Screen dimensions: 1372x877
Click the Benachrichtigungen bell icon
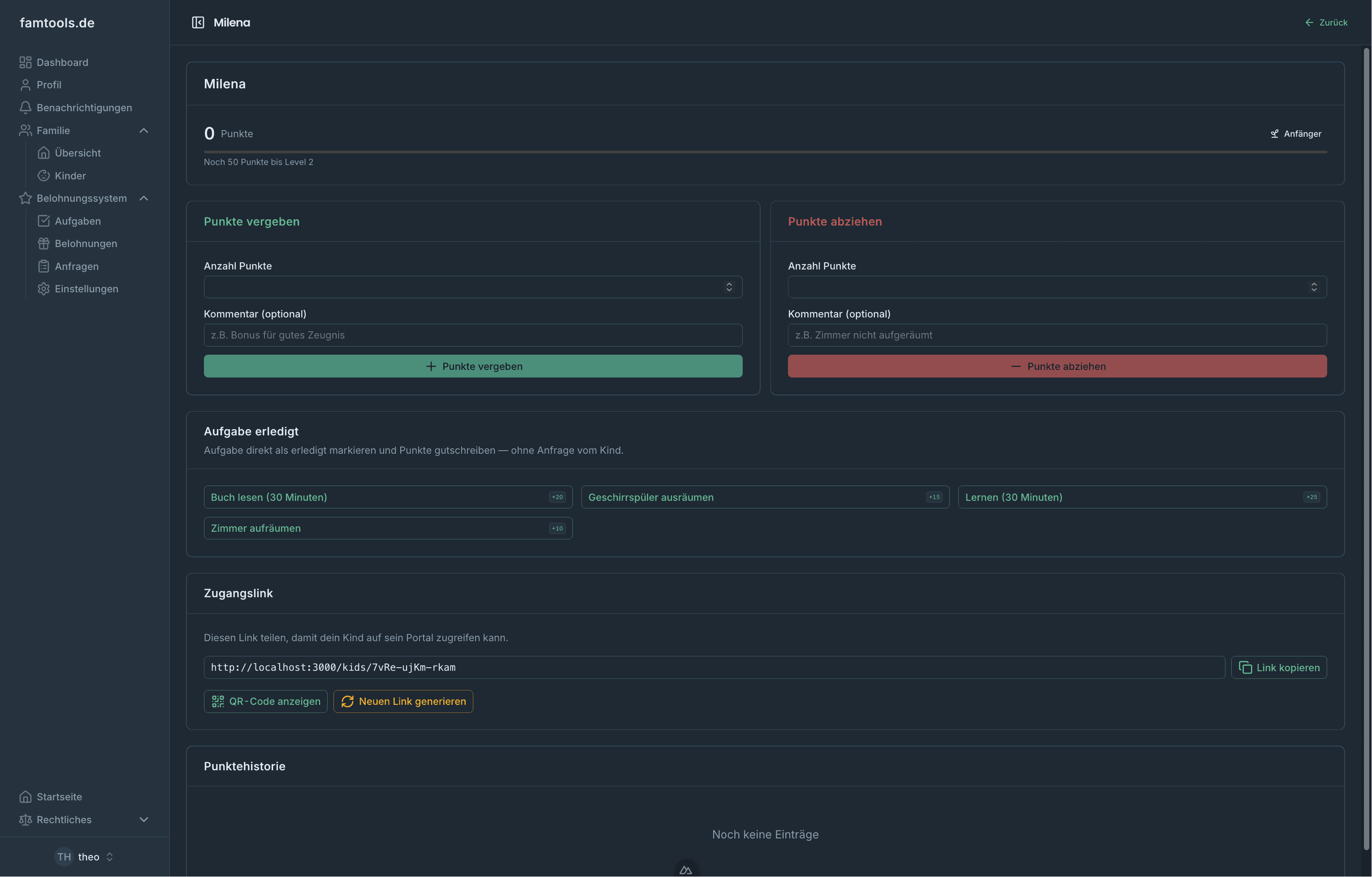tap(25, 107)
